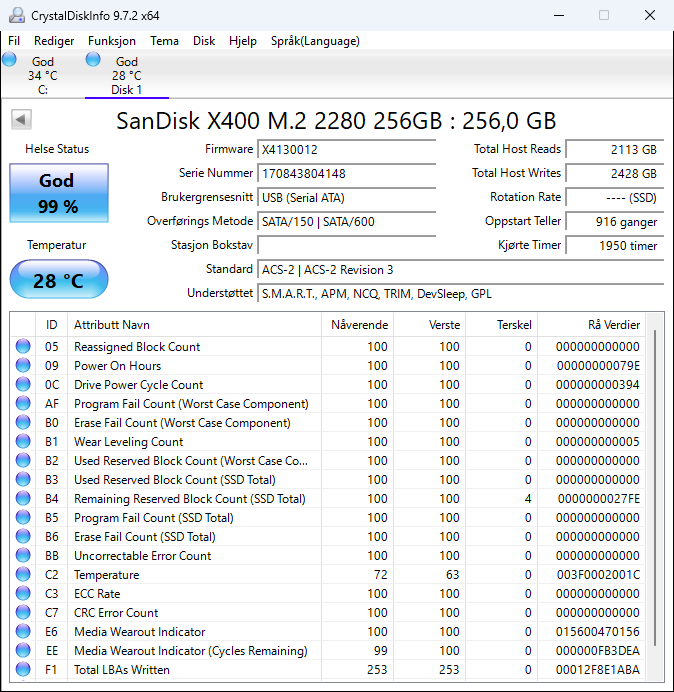This screenshot has width=674, height=692.
Task: Click the status orb for Remaining Reserved Block Count
Action: click(x=23, y=498)
